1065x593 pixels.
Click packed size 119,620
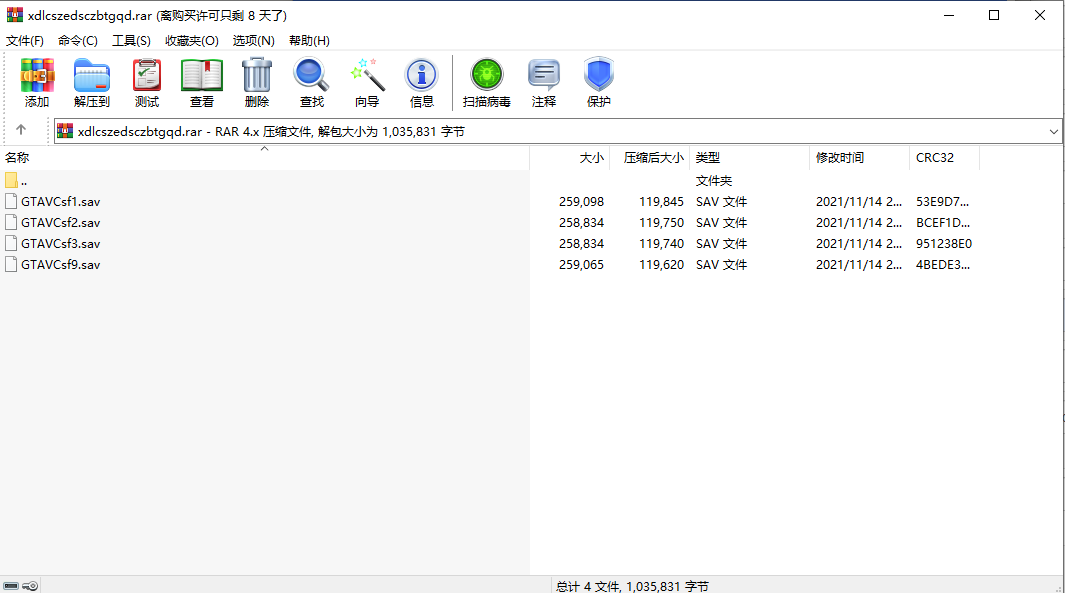click(x=662, y=265)
